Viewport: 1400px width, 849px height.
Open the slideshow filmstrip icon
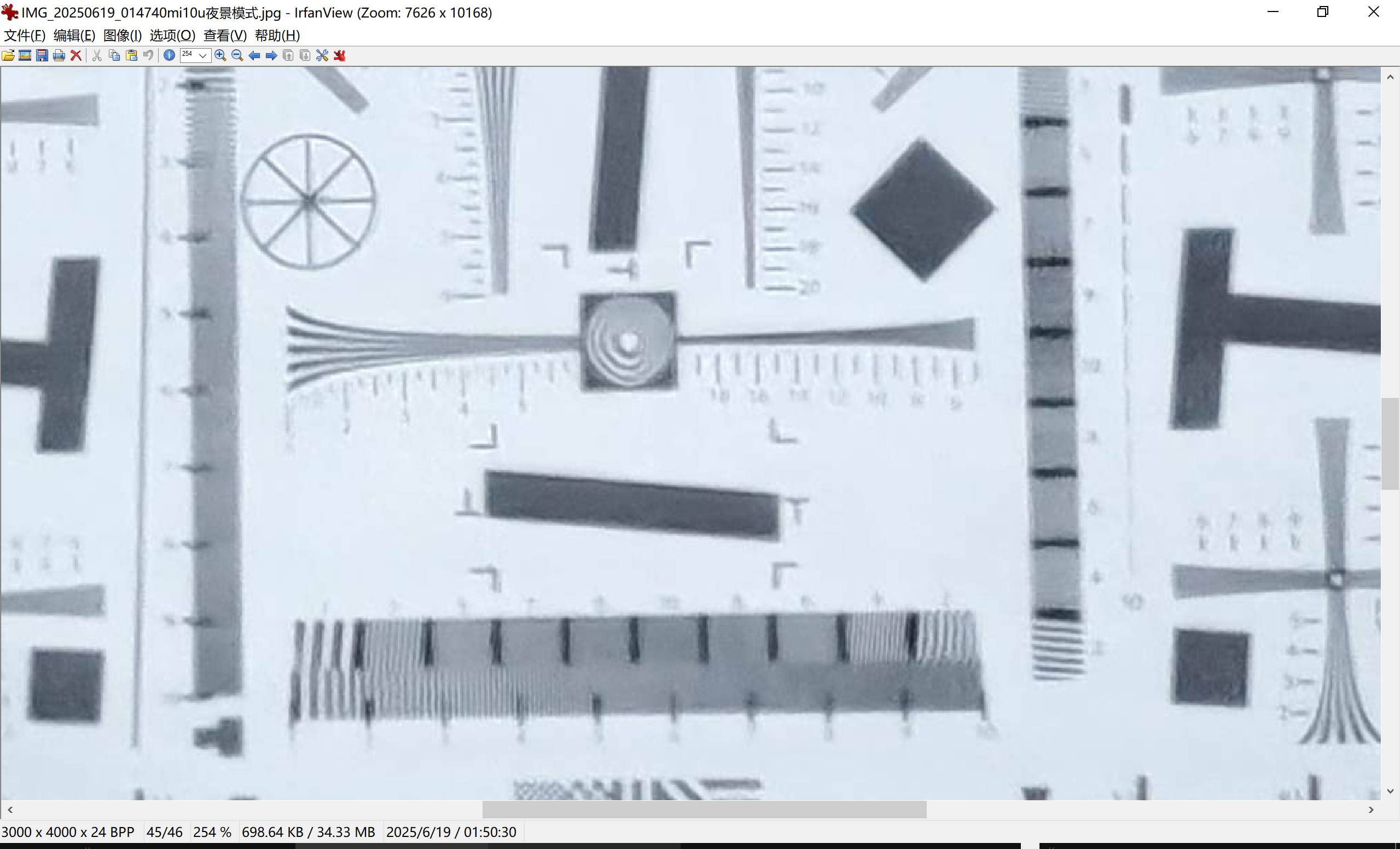pos(25,55)
